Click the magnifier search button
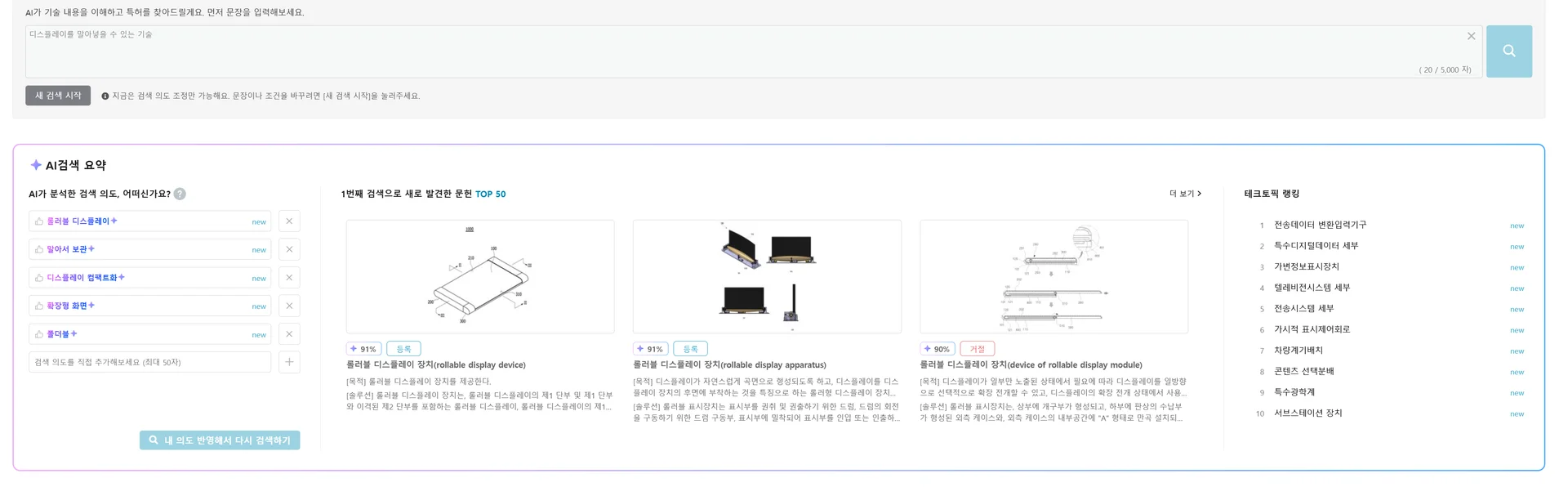1568x496 pixels. click(x=1508, y=51)
